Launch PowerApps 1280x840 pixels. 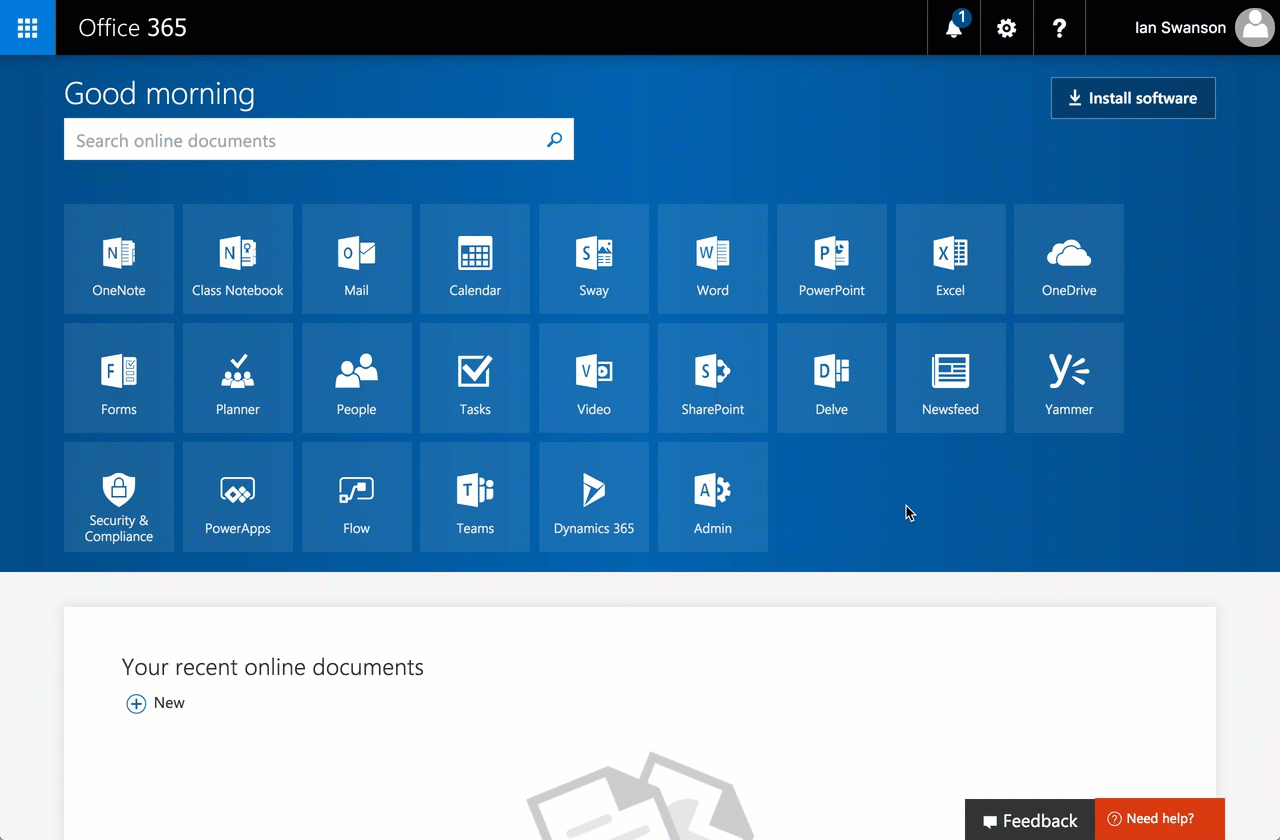point(238,497)
